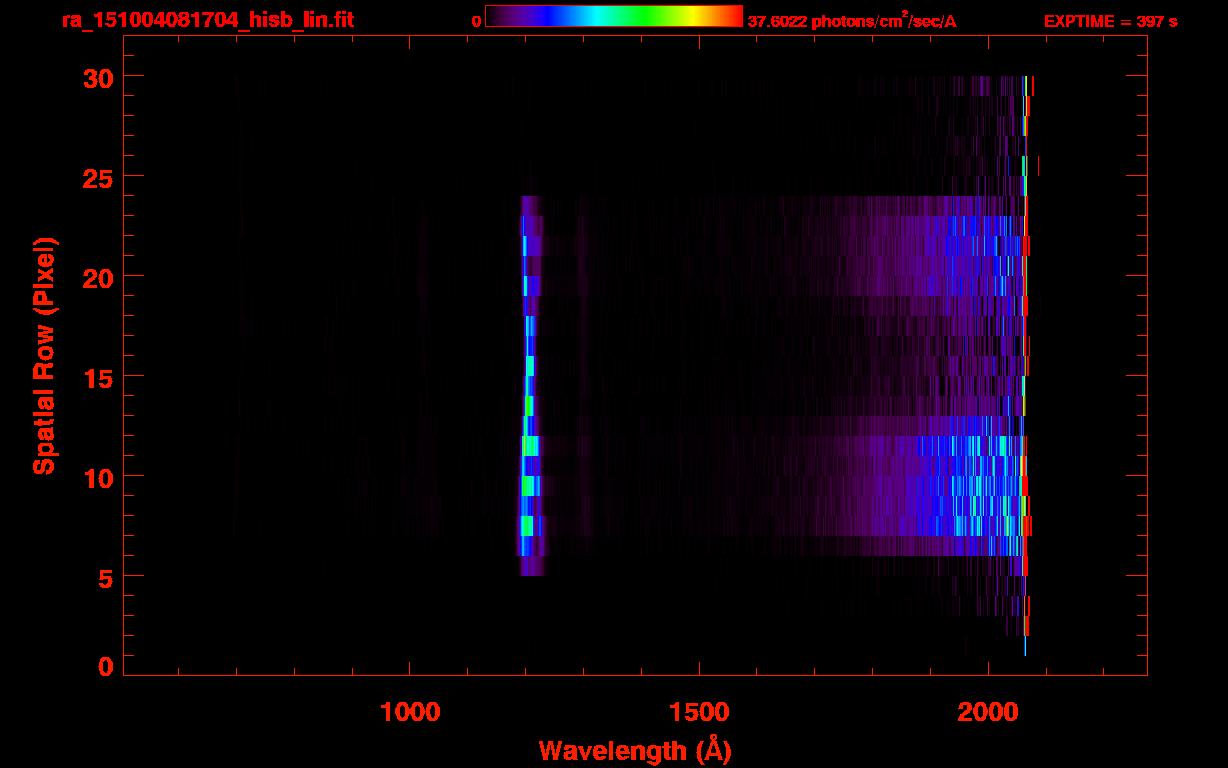This screenshot has height=768, width=1228.
Task: Click the red vertical edge feature near 2070 Å
Action: tap(1027, 355)
